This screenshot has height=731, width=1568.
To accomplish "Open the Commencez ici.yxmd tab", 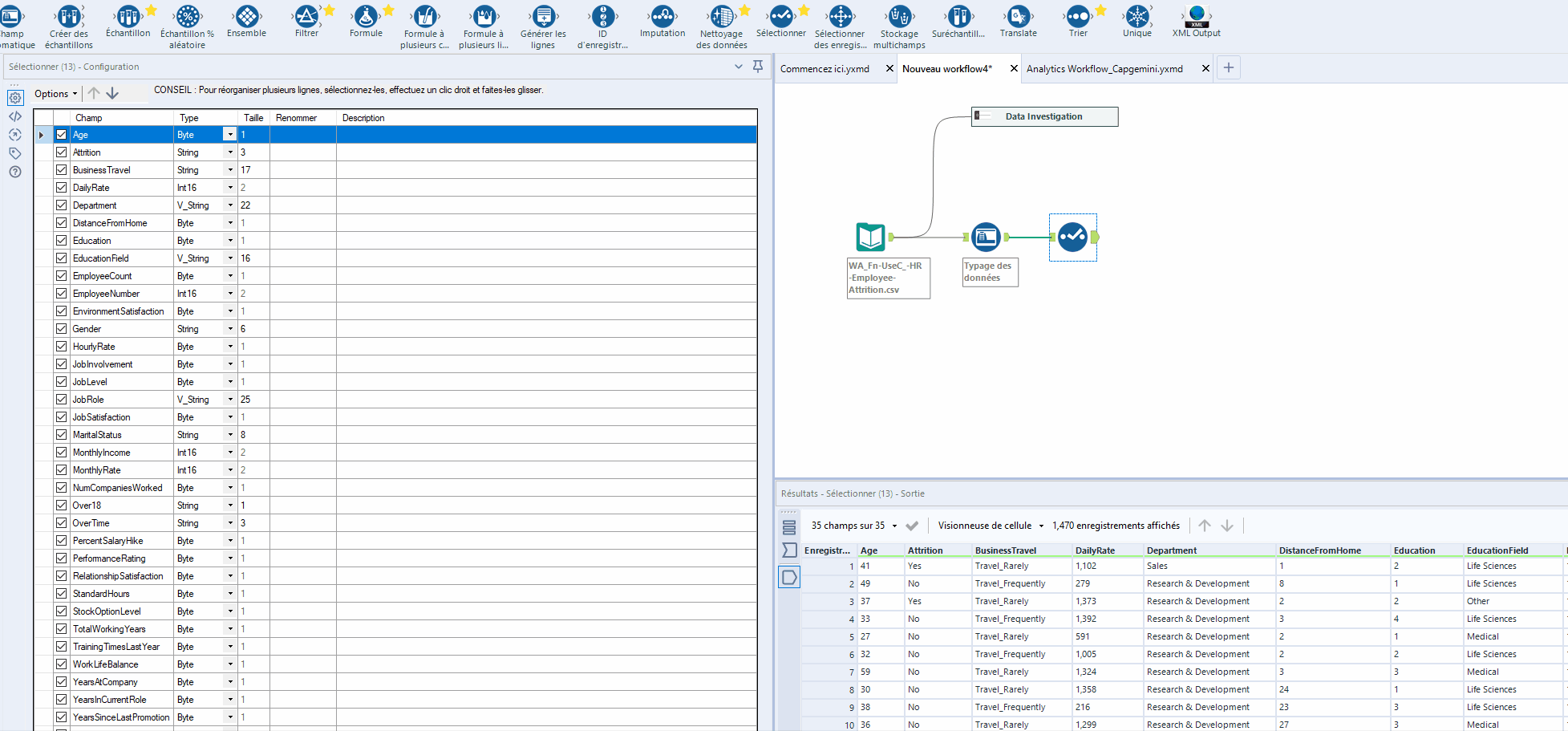I will point(824,68).
